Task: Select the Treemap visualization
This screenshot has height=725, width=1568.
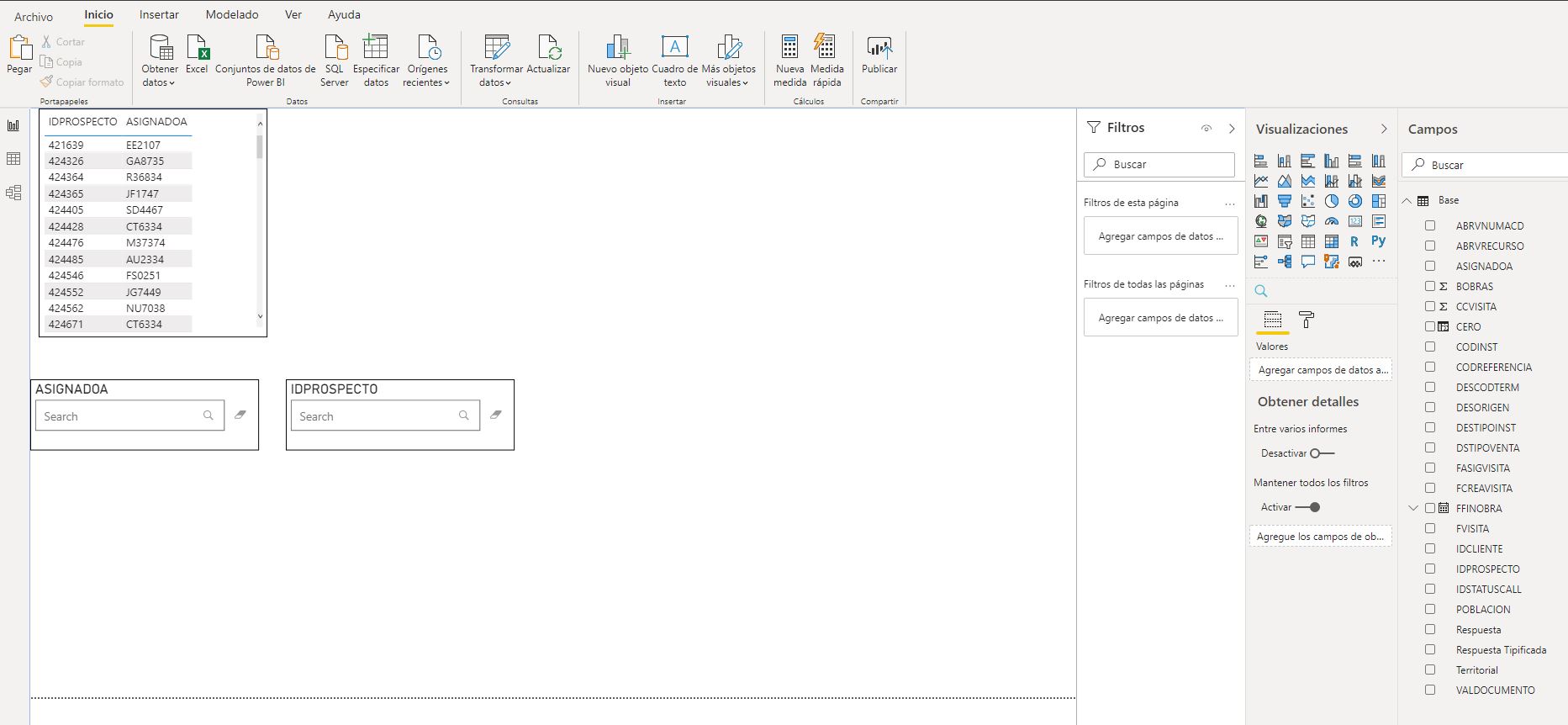Action: [x=1379, y=201]
